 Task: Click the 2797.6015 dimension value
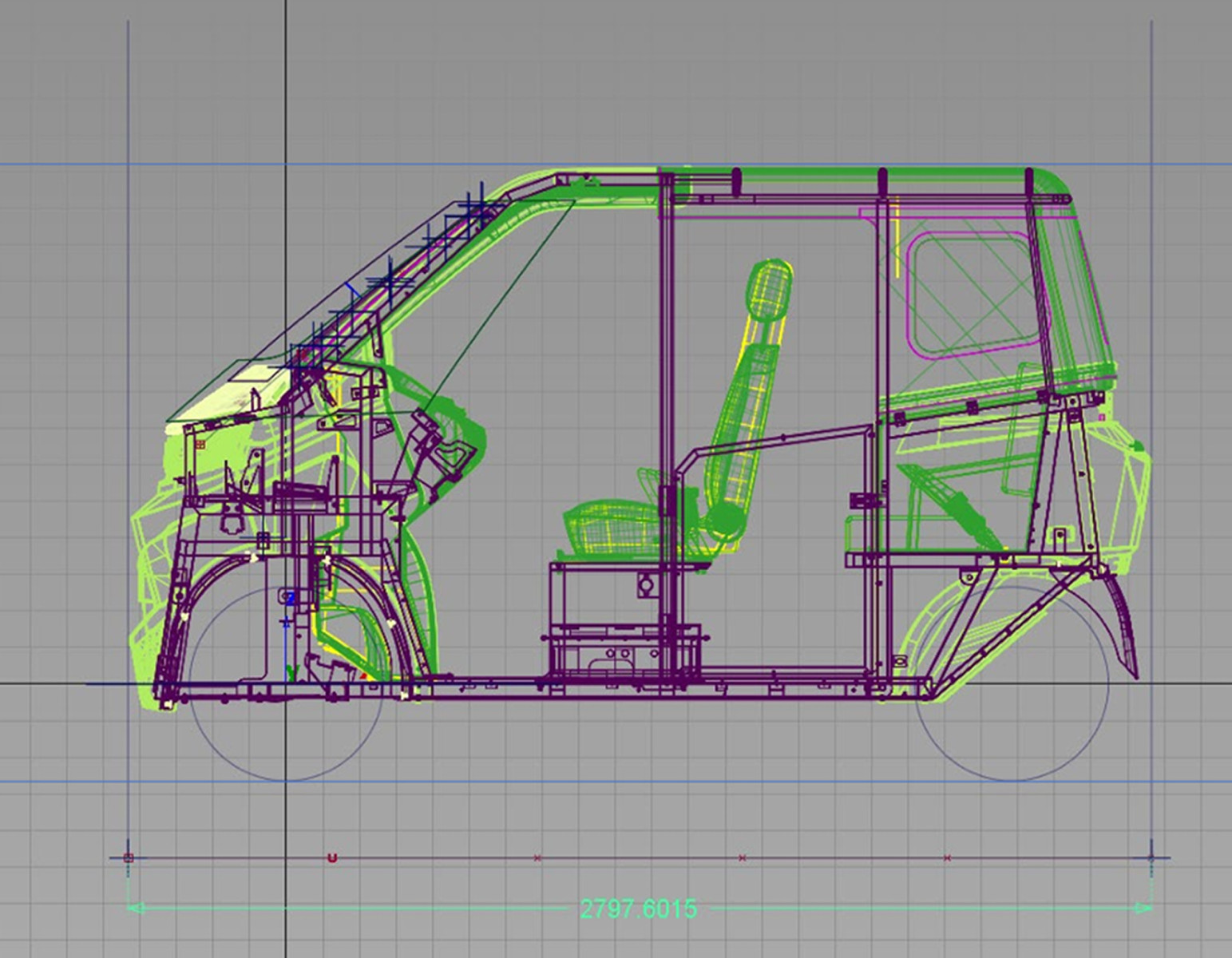(638, 909)
